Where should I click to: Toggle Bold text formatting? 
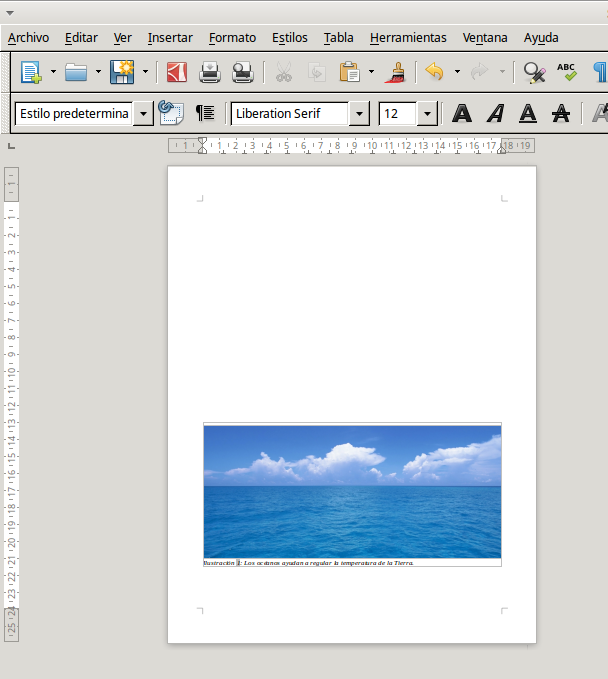(x=462, y=114)
